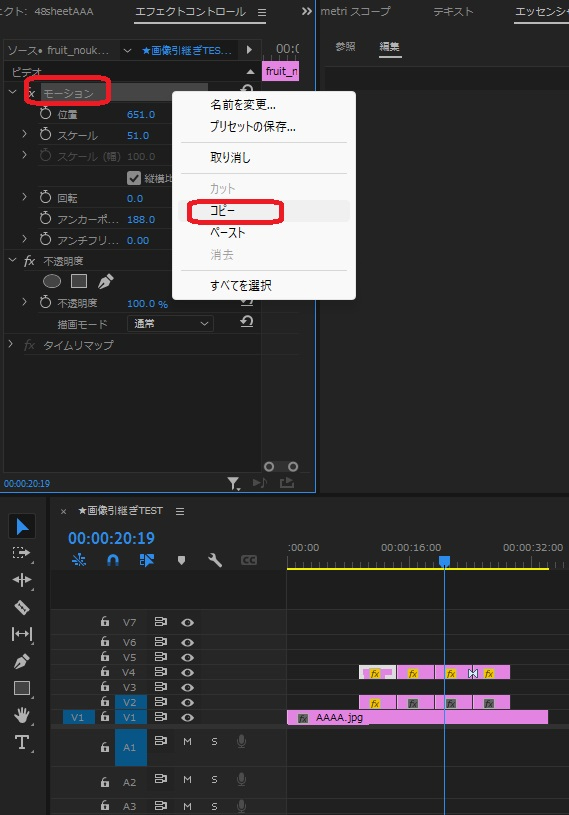
Task: Choose the Ripple Edit tool
Action: (22, 580)
